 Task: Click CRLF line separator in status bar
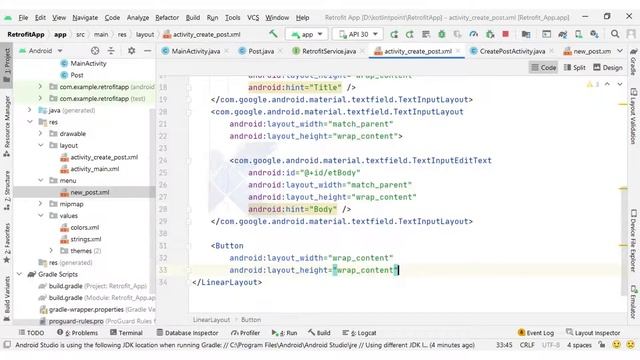point(527,345)
